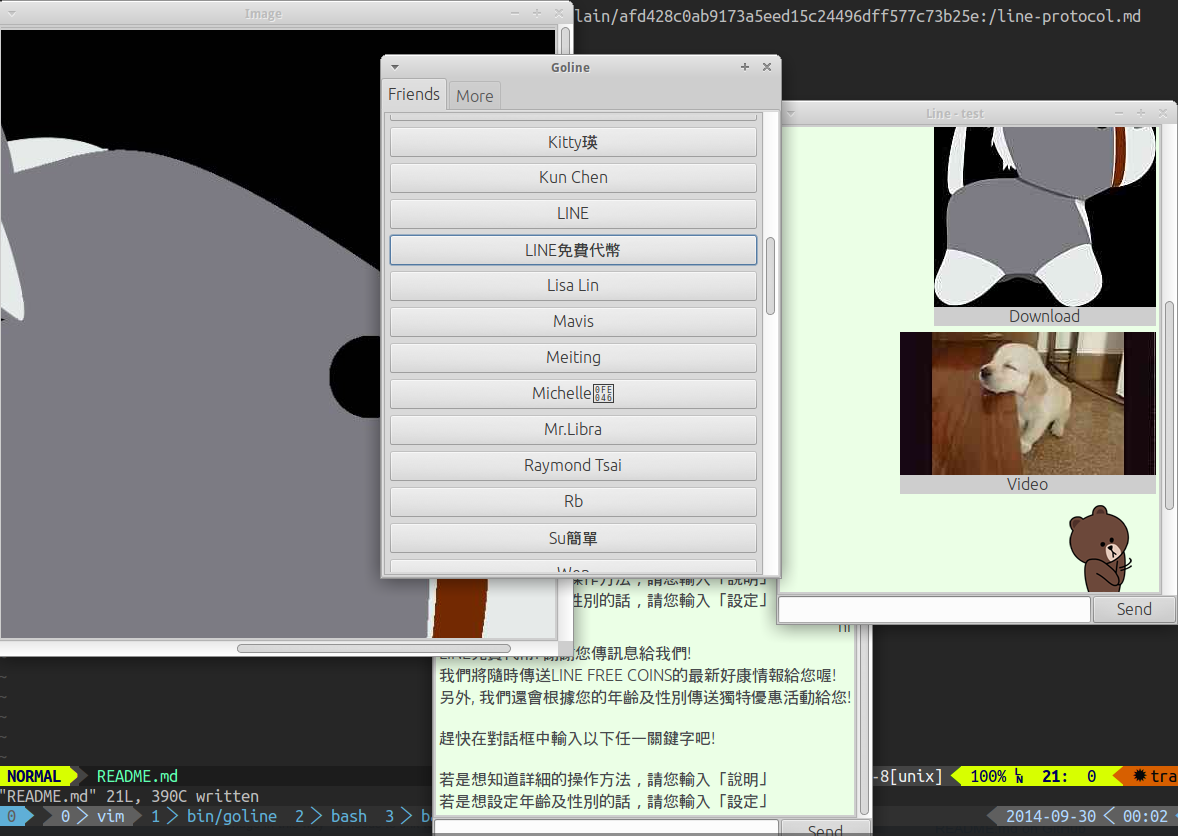The image size is (1178, 836).
Task: Click the 00:02 clock in tmux bar
Action: [1145, 816]
